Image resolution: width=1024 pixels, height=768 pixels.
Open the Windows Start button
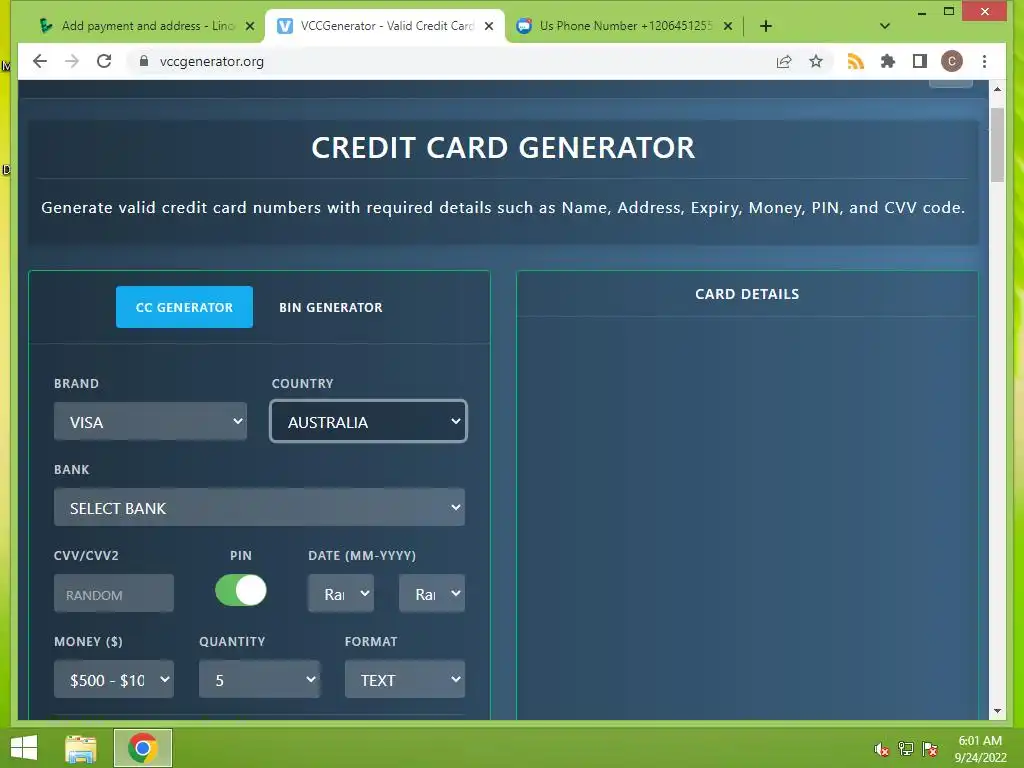tap(24, 748)
